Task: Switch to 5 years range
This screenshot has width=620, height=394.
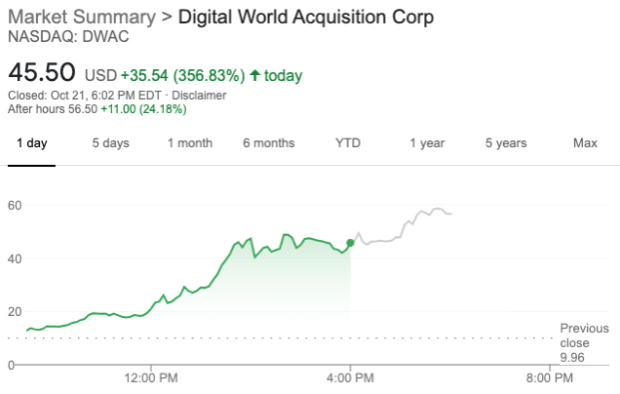Action: (x=506, y=143)
